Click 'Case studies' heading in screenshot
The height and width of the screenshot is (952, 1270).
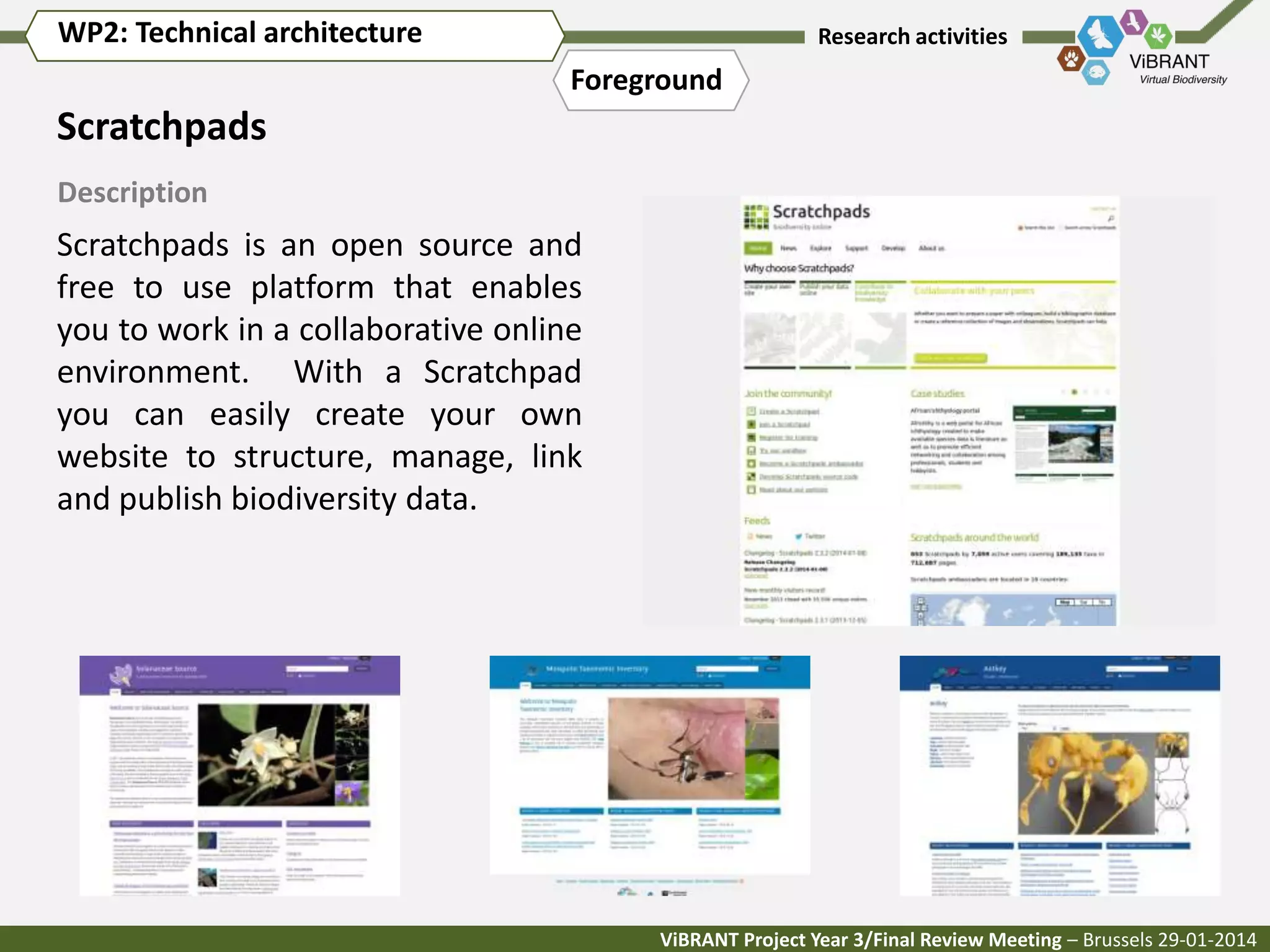tap(938, 394)
